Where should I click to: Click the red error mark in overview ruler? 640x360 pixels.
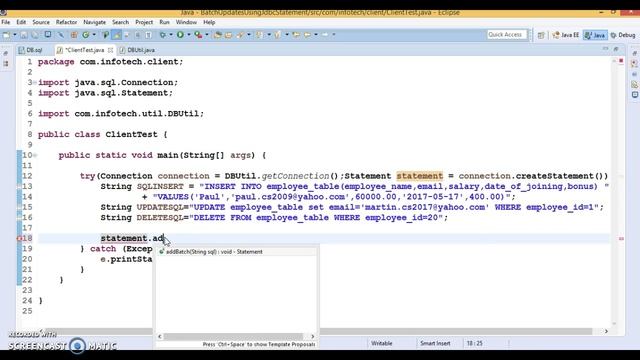pos(621,238)
